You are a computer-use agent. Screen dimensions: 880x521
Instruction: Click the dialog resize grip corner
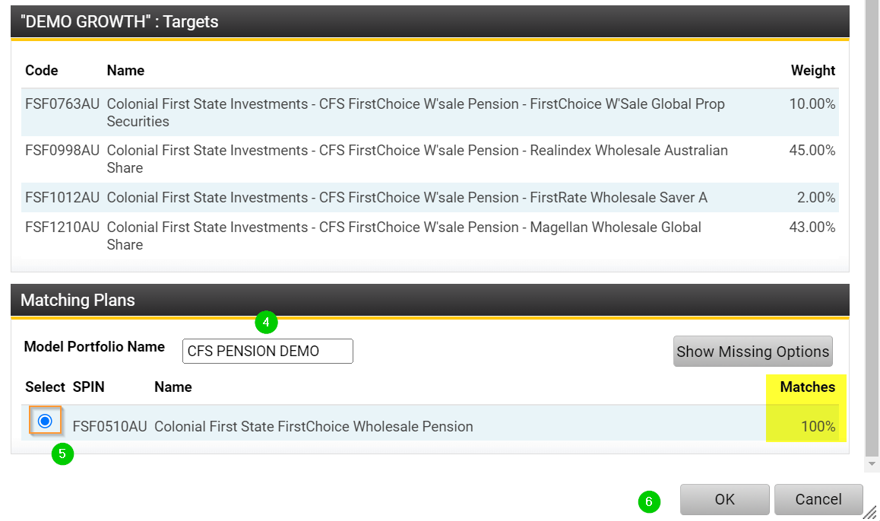tap(870, 512)
